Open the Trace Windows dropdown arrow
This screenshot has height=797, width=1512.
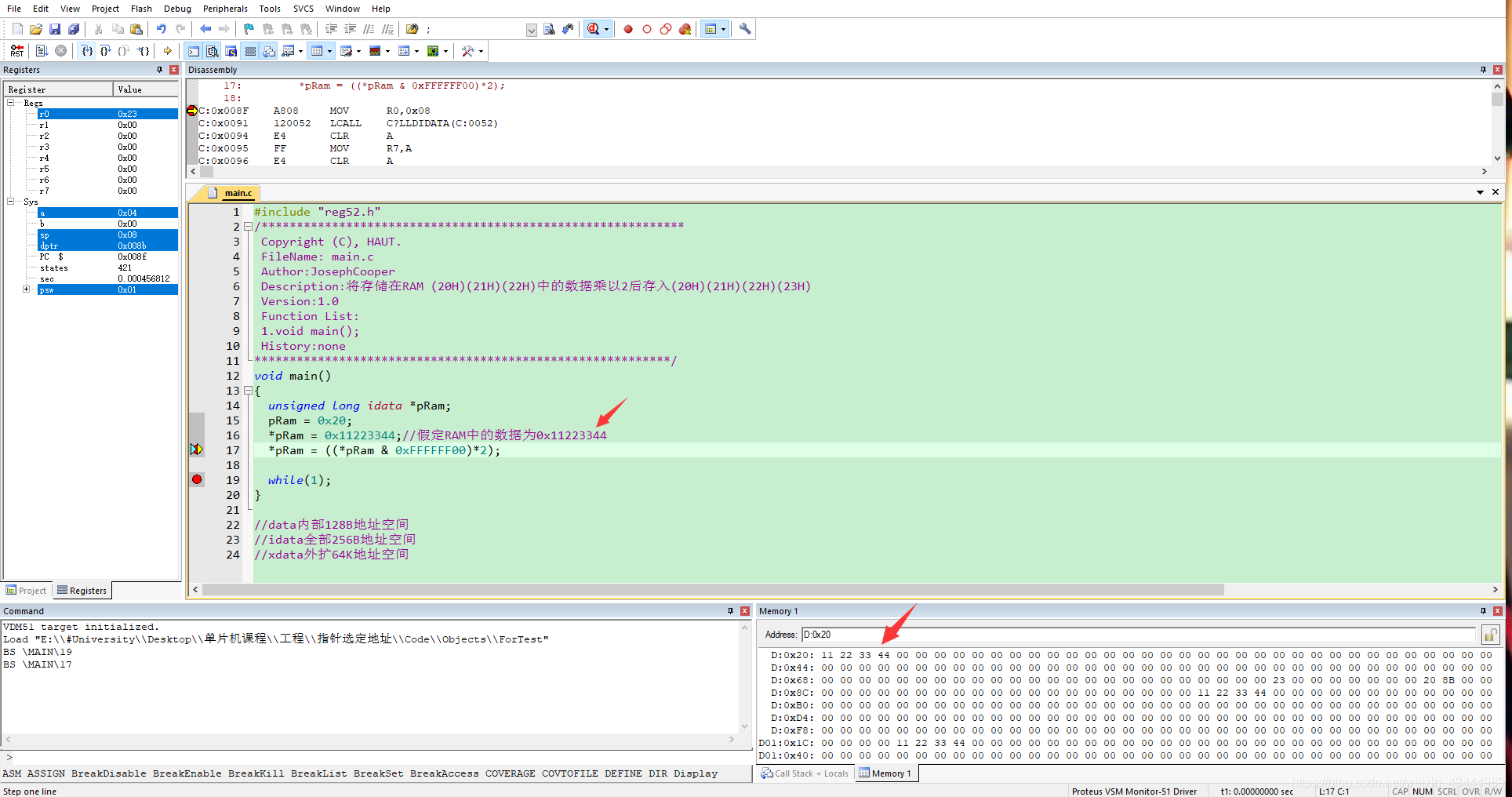(416, 51)
